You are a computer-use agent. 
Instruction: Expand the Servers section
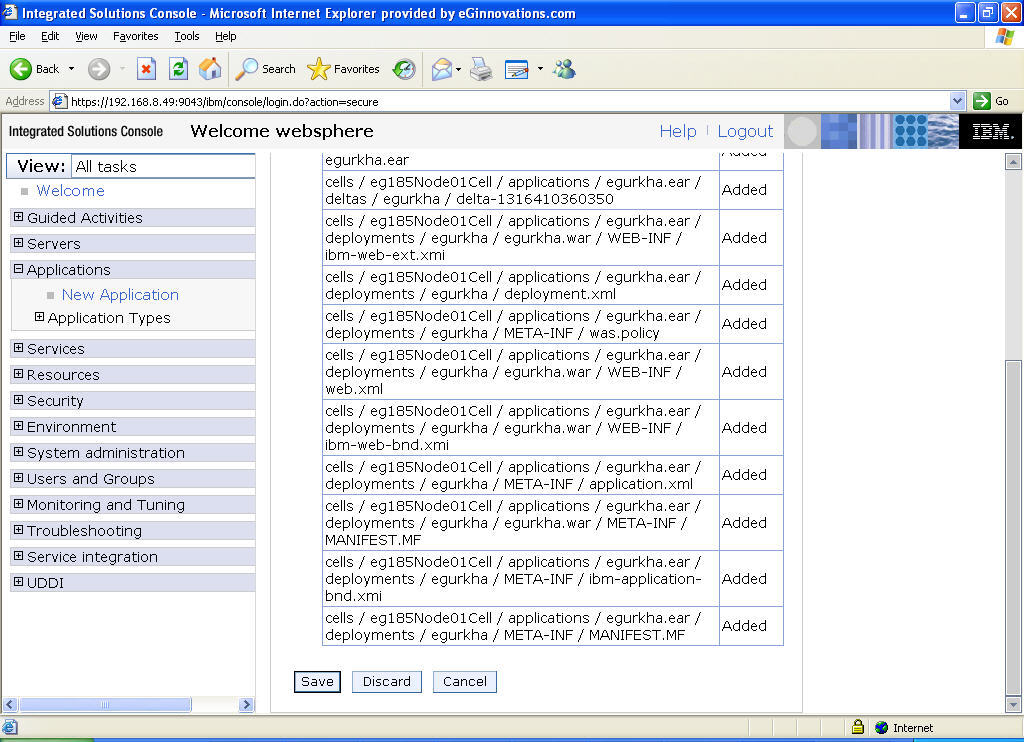(18, 243)
